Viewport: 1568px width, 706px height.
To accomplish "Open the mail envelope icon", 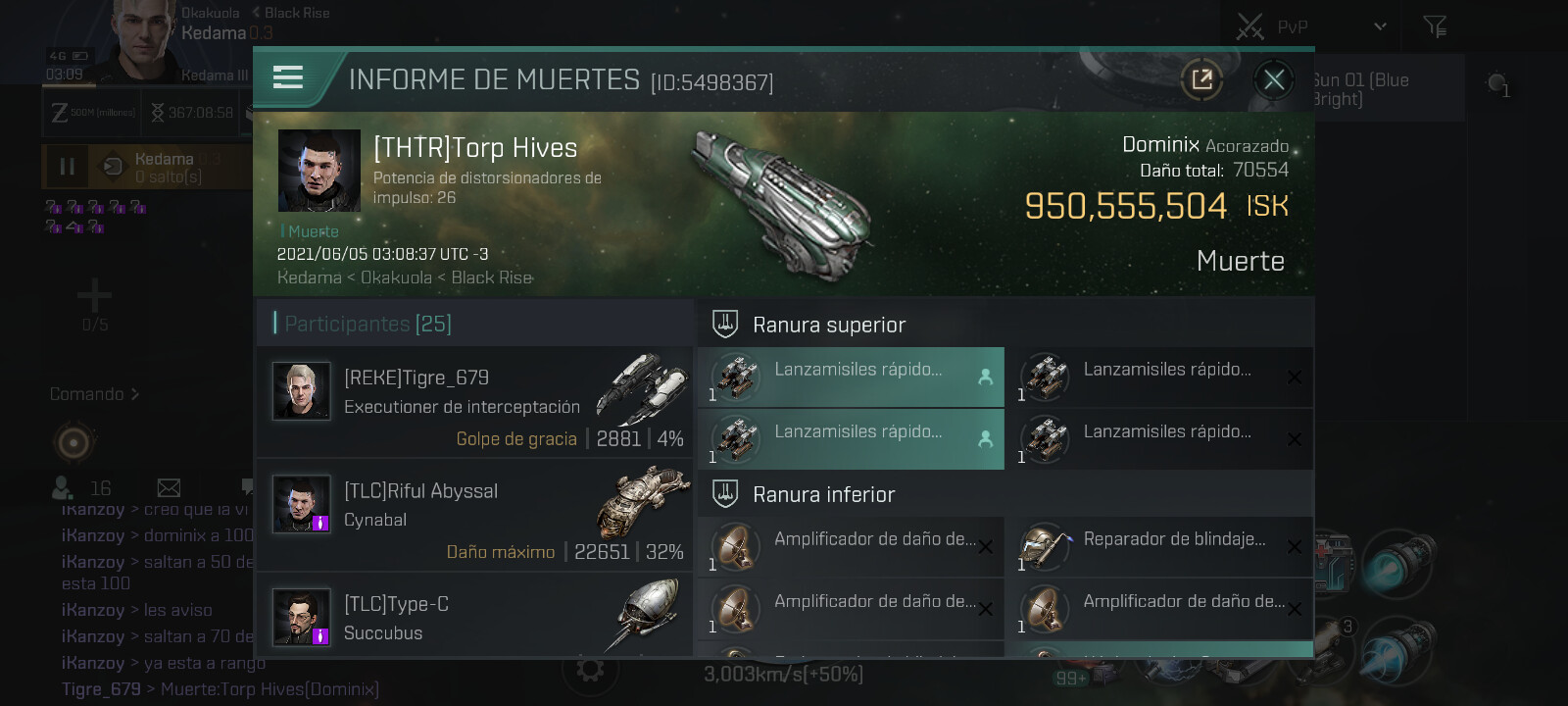I will 169,487.
